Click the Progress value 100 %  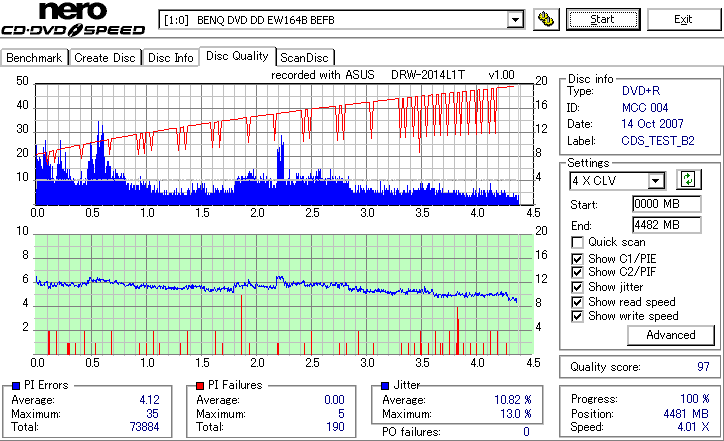tap(695, 399)
